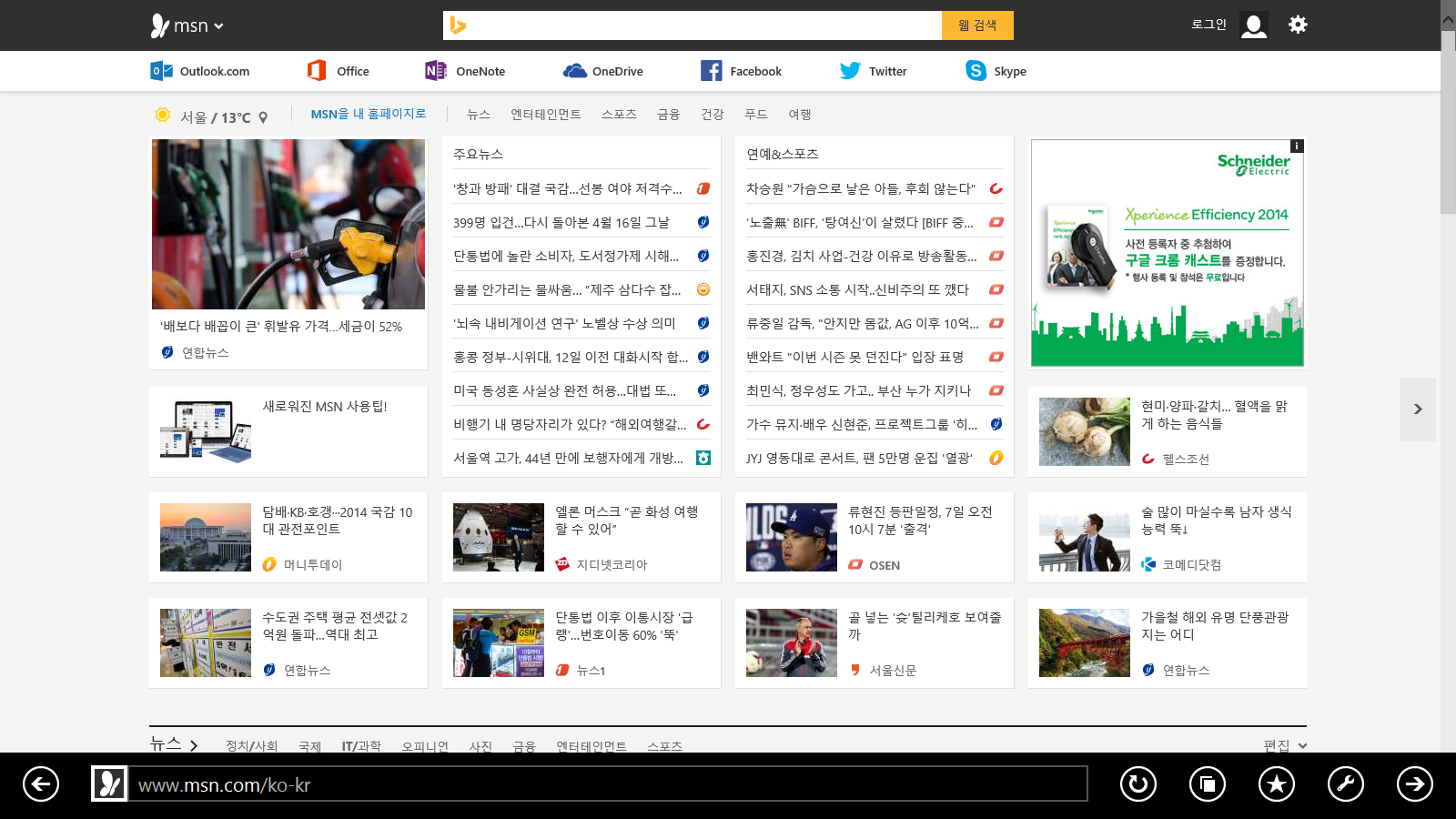
Task: Select 국제 news subcategory
Action: [x=309, y=746]
